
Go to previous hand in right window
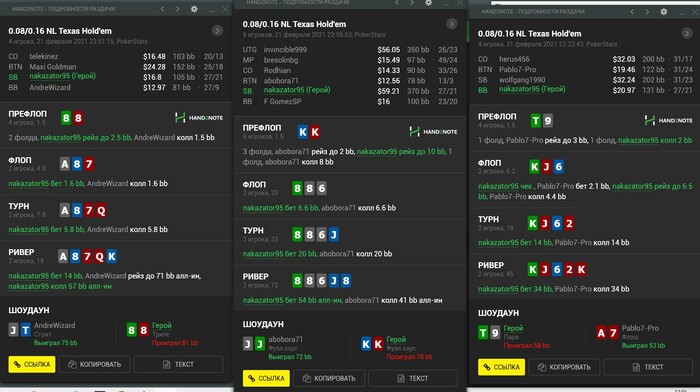[x=632, y=12]
